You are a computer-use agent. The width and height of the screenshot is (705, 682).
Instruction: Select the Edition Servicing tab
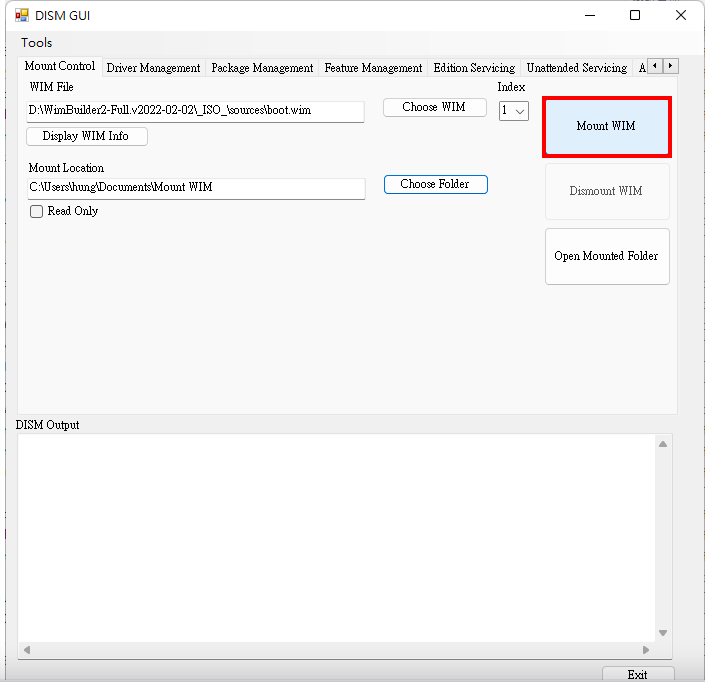coord(474,68)
